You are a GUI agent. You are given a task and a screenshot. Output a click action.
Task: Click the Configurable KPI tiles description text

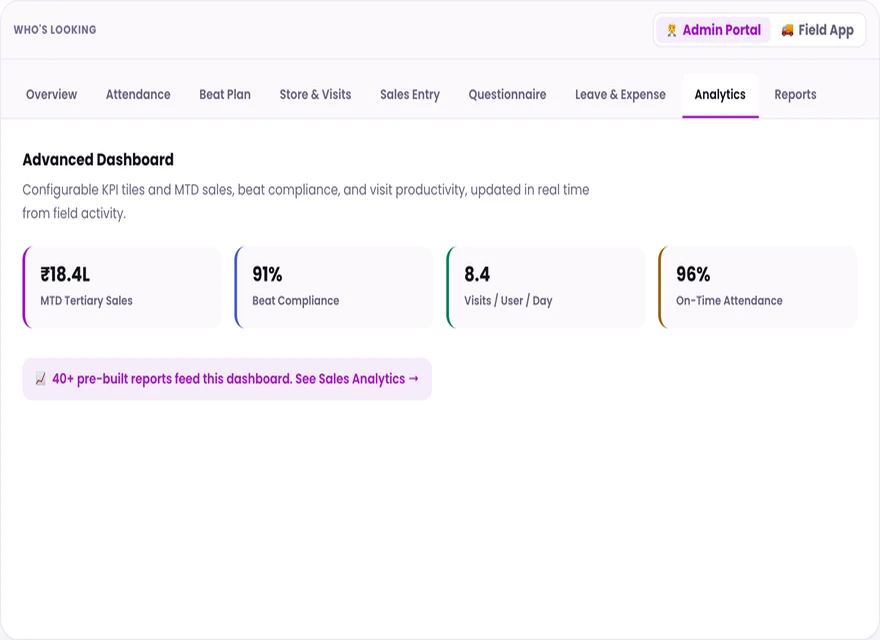306,202
